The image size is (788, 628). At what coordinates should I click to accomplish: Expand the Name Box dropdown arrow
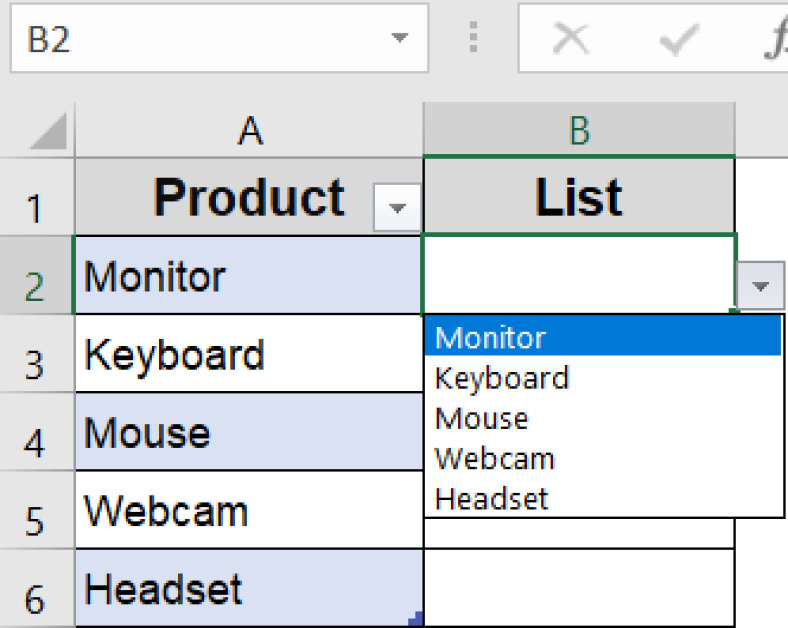[400, 39]
